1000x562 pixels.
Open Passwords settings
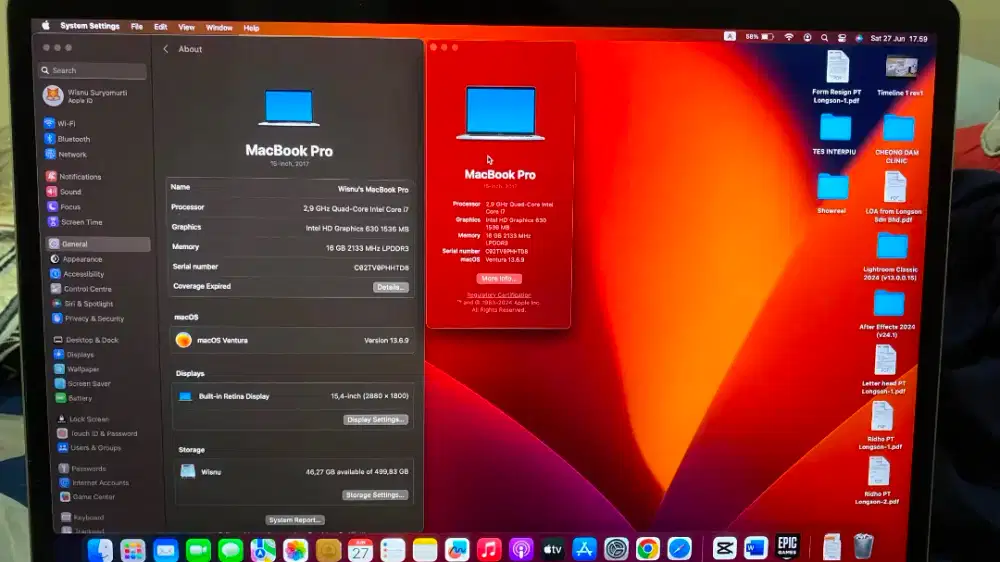click(83, 469)
